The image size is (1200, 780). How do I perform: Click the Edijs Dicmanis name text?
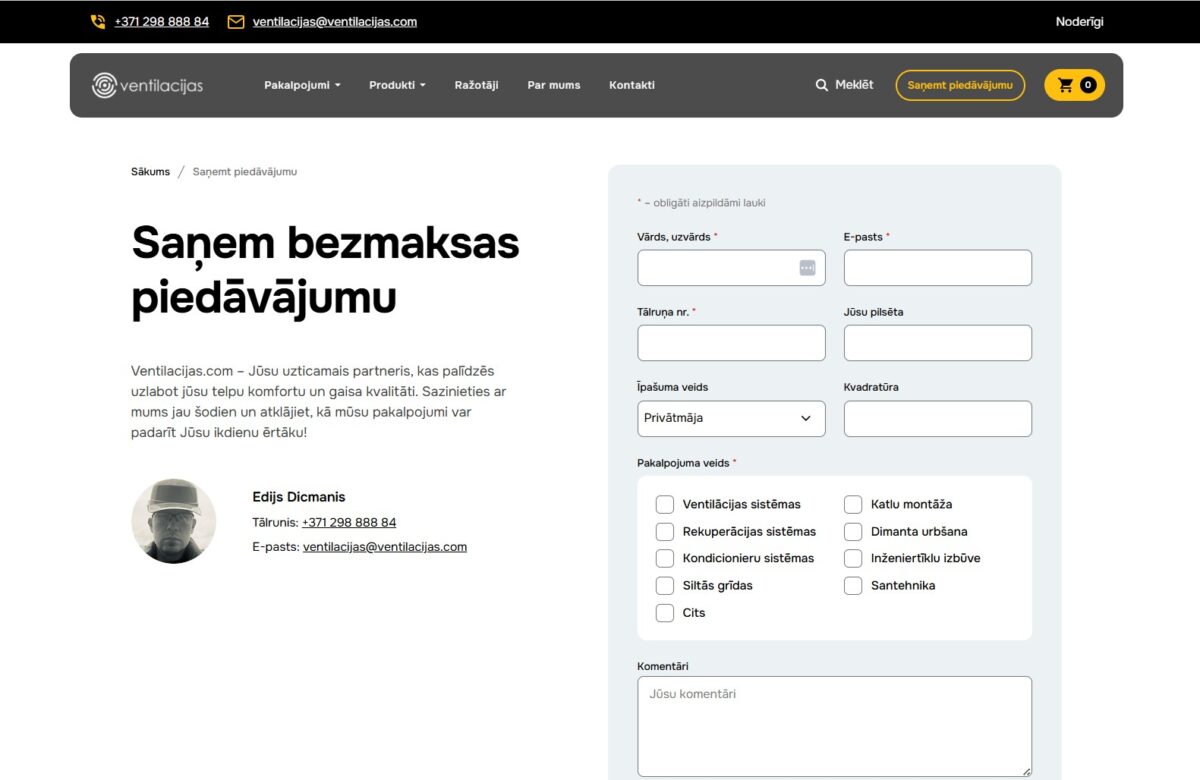[x=299, y=497]
